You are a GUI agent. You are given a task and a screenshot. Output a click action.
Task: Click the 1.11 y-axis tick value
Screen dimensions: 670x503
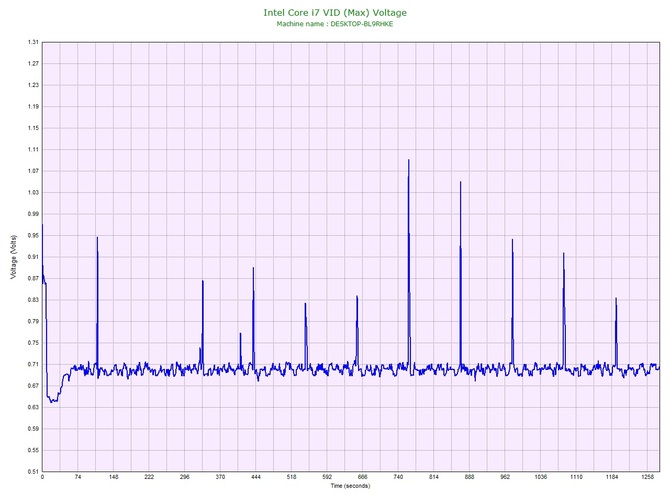click(x=33, y=150)
